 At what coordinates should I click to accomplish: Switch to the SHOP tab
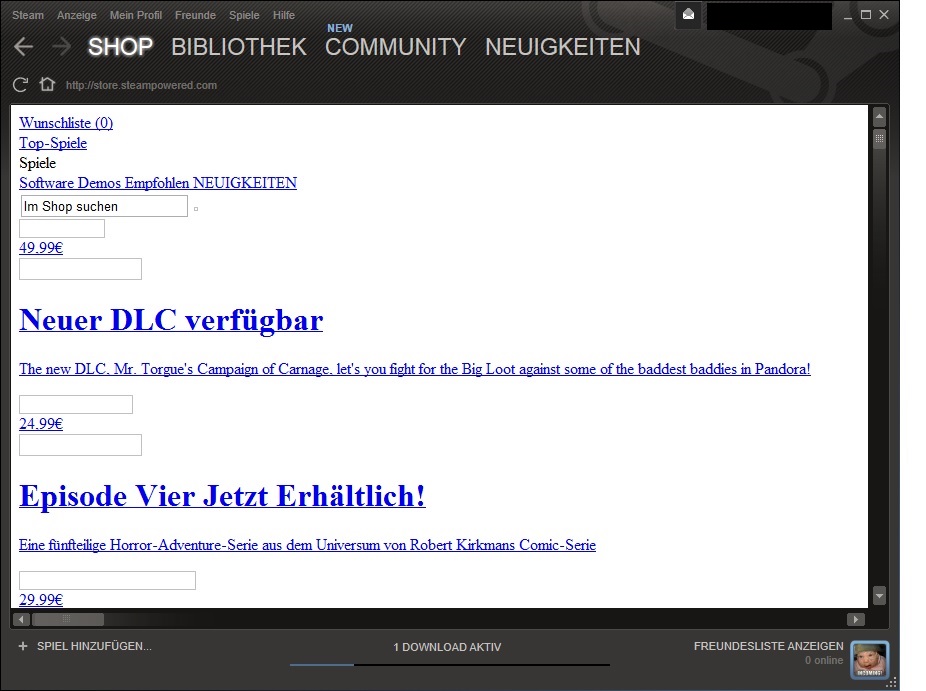120,47
